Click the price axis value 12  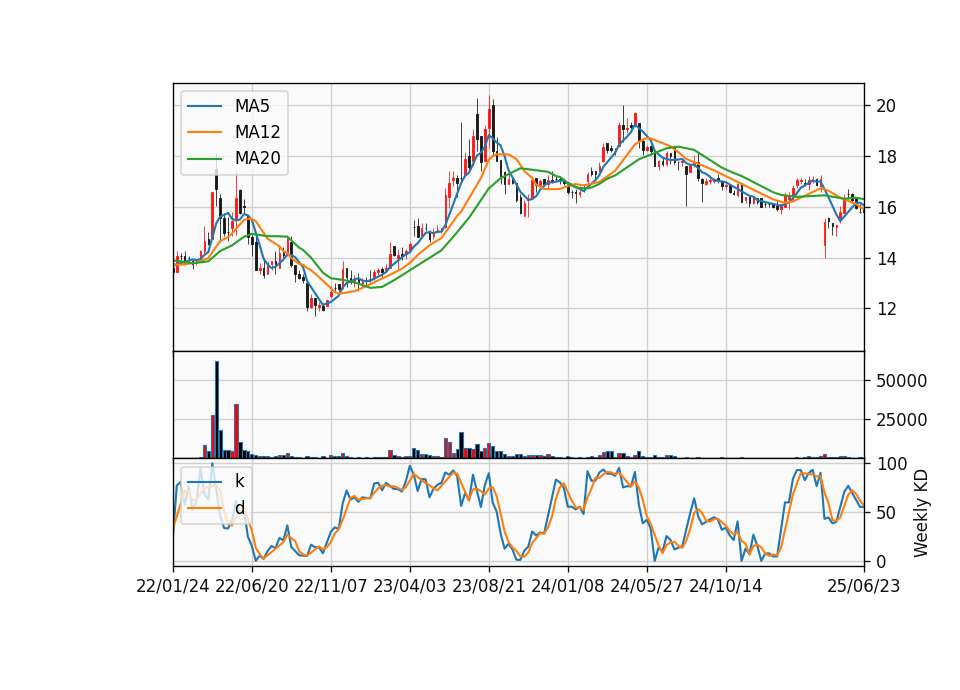(886, 309)
